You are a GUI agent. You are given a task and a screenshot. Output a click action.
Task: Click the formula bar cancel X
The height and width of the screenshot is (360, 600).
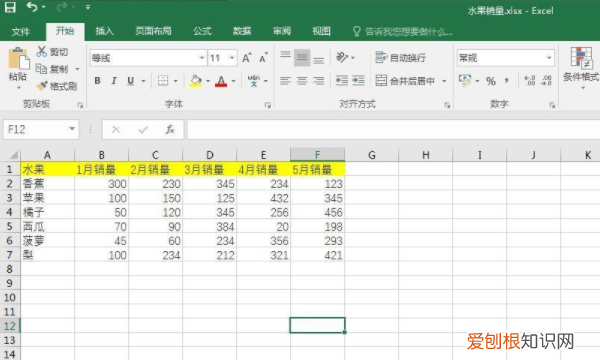tap(116, 130)
